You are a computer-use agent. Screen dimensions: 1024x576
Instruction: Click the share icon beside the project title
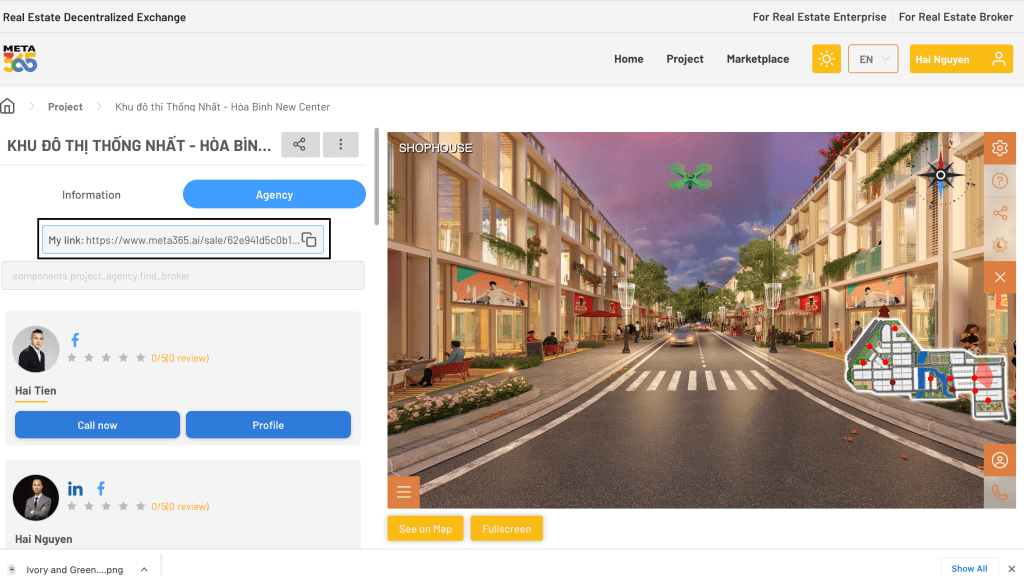tap(300, 145)
